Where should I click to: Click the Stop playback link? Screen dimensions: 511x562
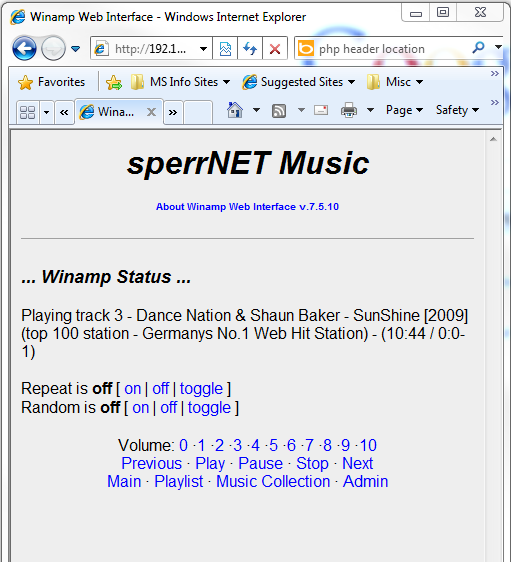tap(312, 464)
